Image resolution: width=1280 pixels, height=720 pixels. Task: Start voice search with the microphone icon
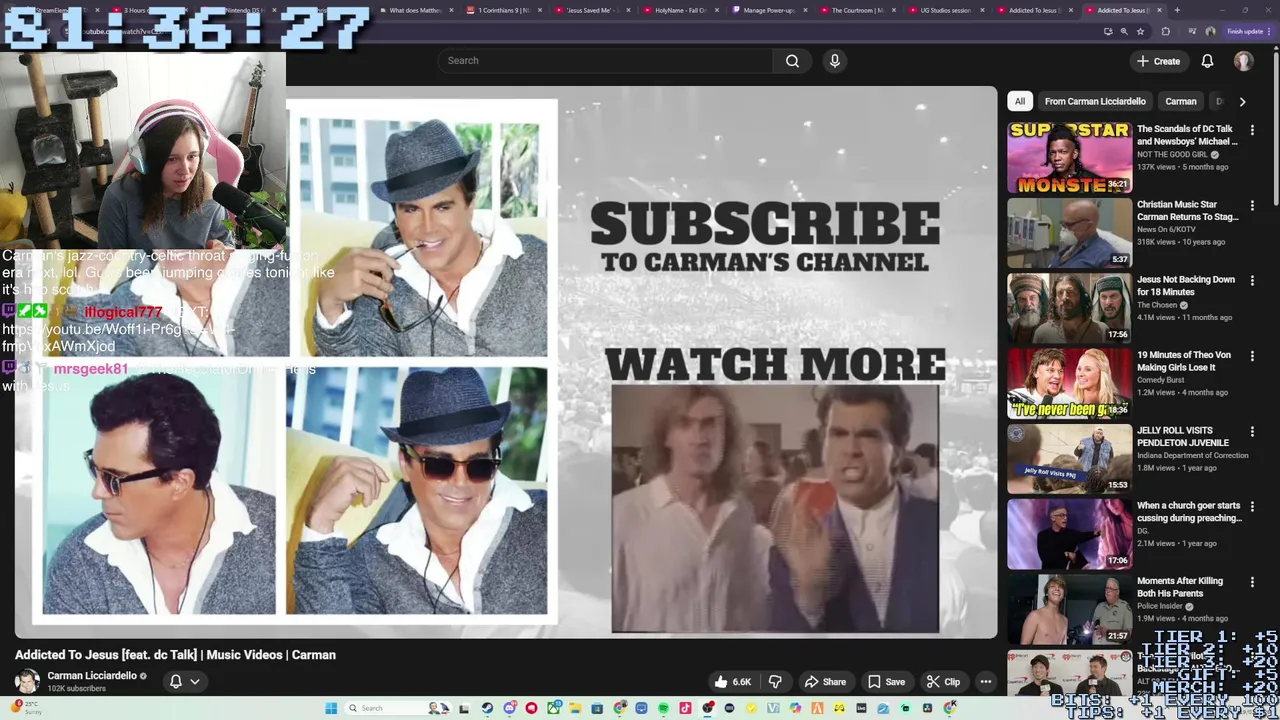(835, 61)
